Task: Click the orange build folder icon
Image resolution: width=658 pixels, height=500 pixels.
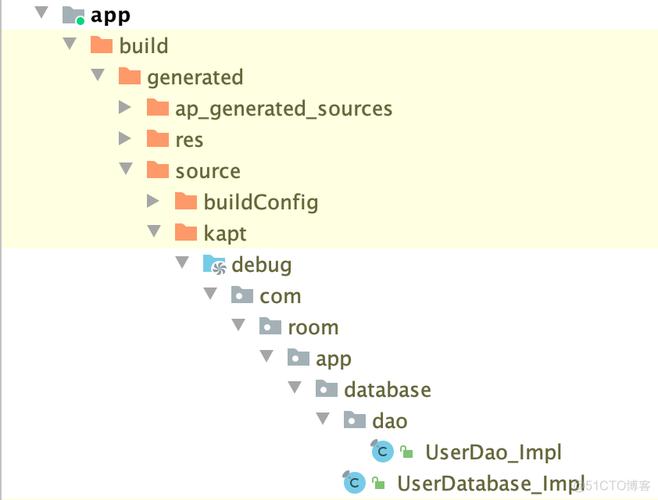Action: pos(101,45)
